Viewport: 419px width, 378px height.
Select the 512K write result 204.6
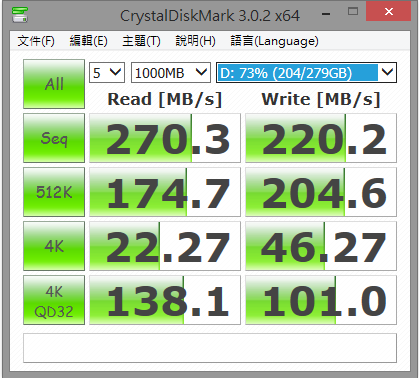click(x=321, y=192)
